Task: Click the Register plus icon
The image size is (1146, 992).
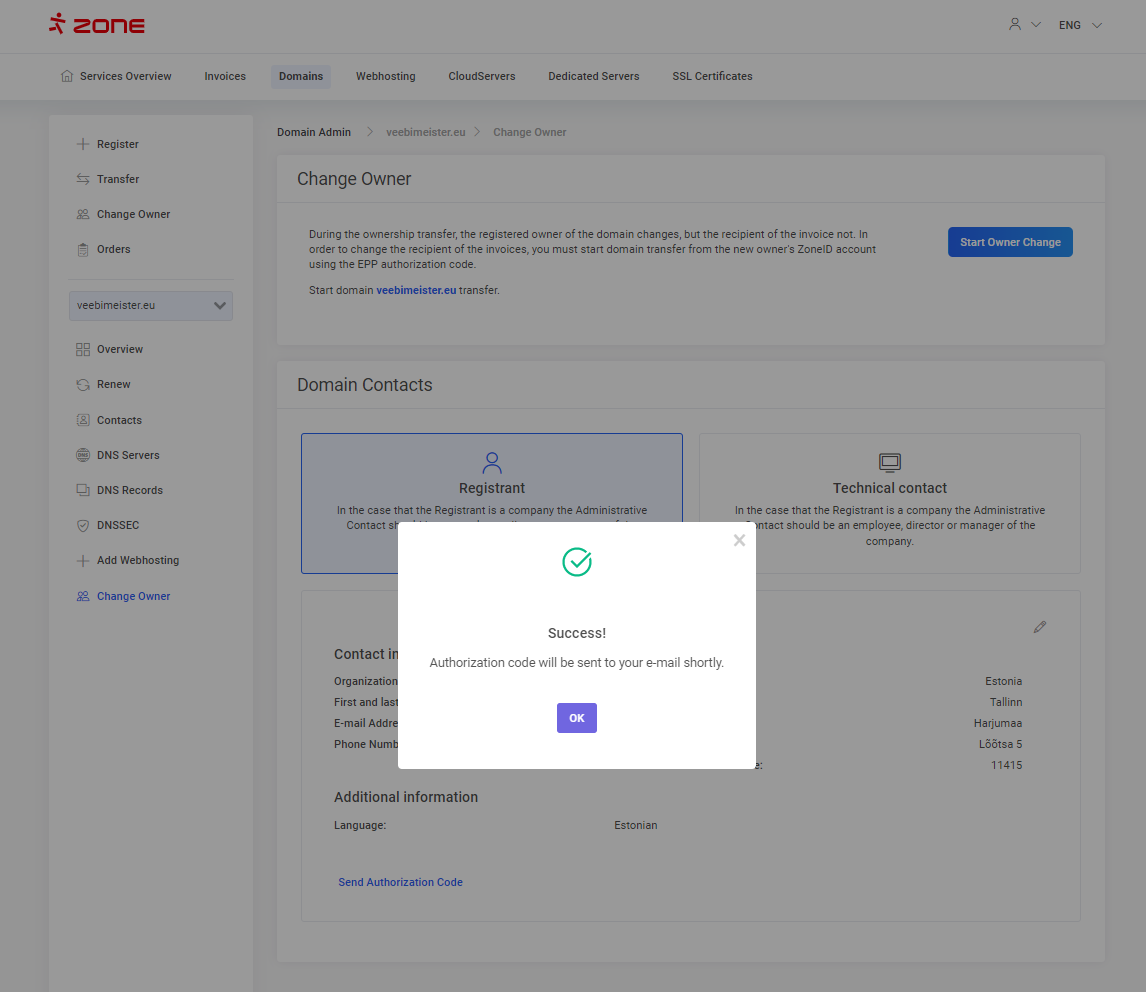Action: [x=83, y=144]
